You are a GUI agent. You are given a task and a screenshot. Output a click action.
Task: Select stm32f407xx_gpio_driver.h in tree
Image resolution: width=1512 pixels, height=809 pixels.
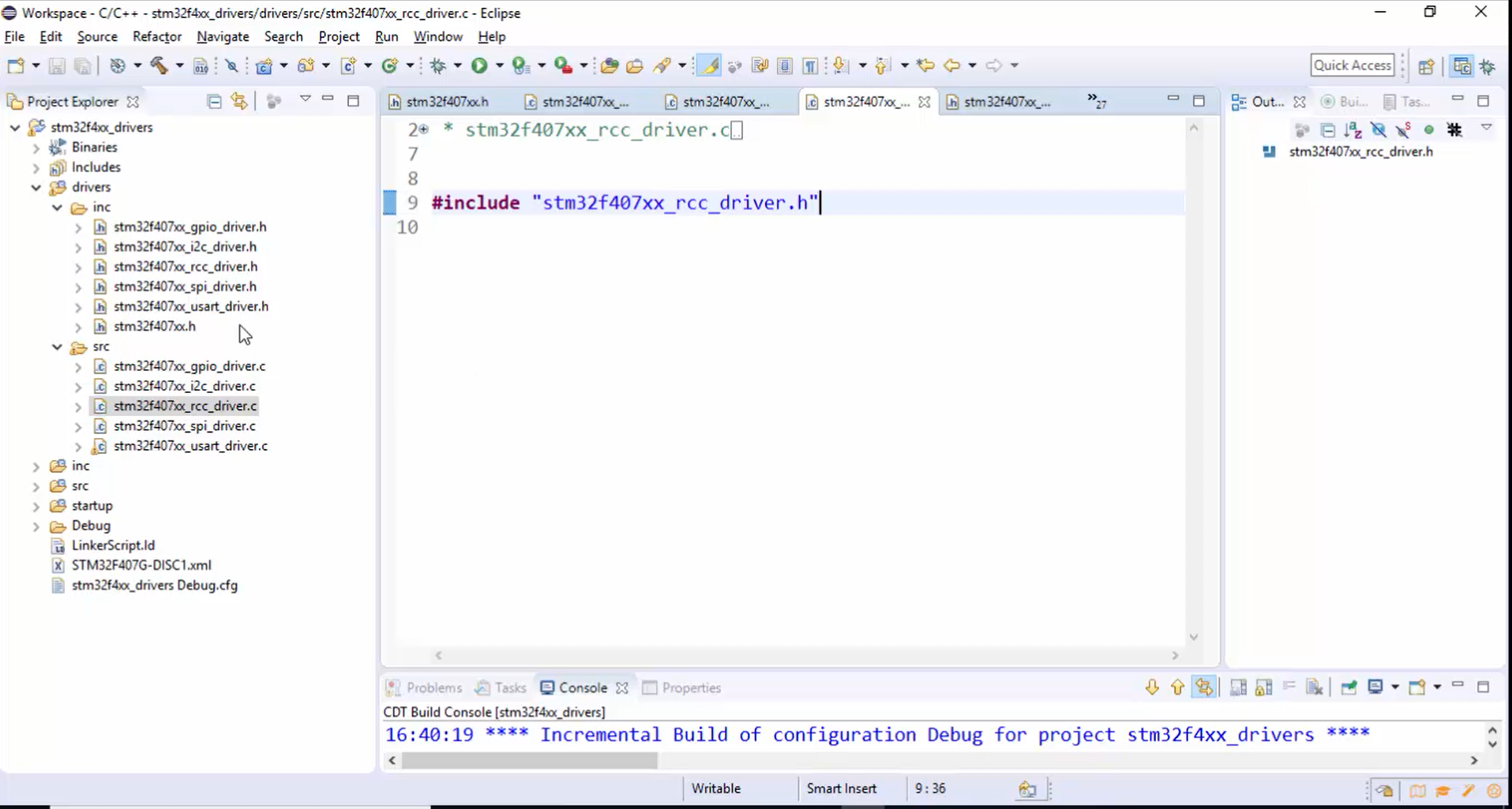pos(189,227)
